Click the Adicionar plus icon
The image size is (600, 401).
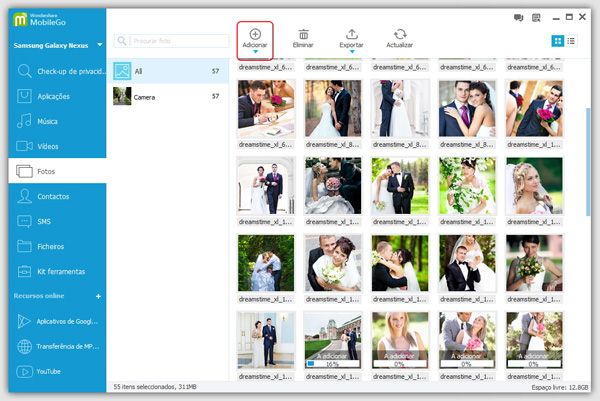(255, 34)
